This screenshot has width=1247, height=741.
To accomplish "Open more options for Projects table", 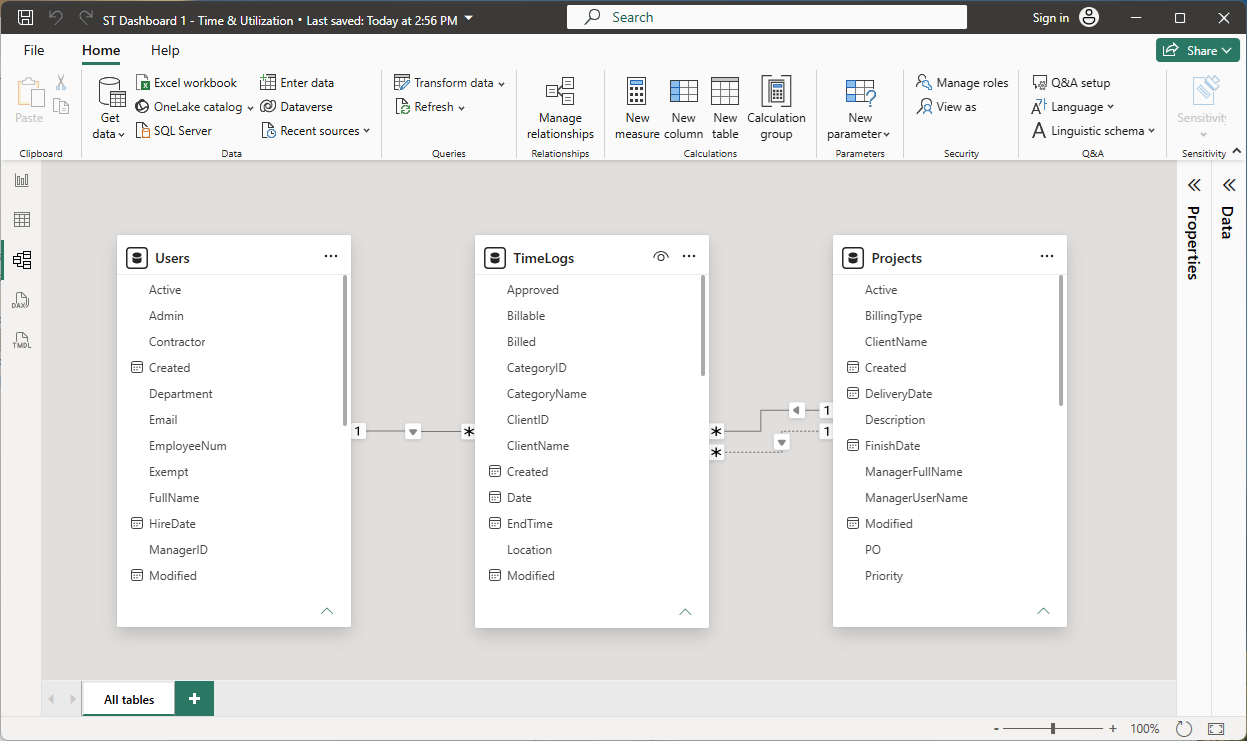I will pos(1047,257).
